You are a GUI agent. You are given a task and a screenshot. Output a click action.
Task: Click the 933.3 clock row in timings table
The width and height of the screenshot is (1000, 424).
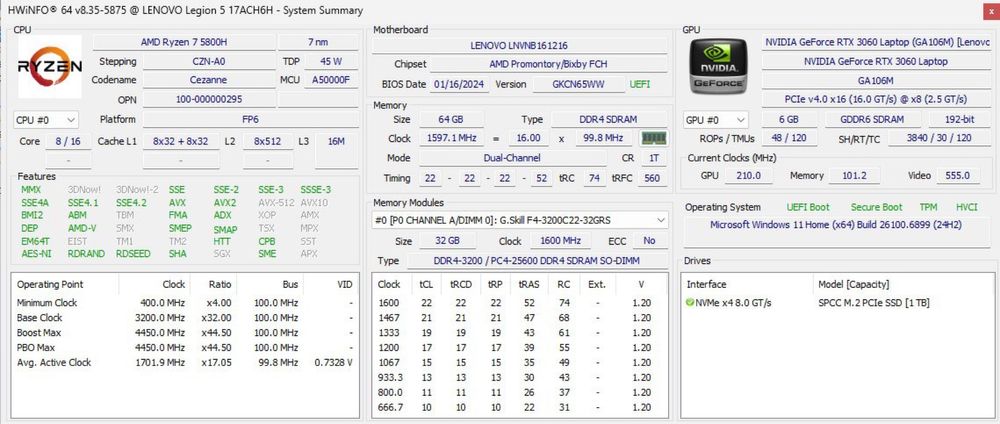click(x=520, y=377)
